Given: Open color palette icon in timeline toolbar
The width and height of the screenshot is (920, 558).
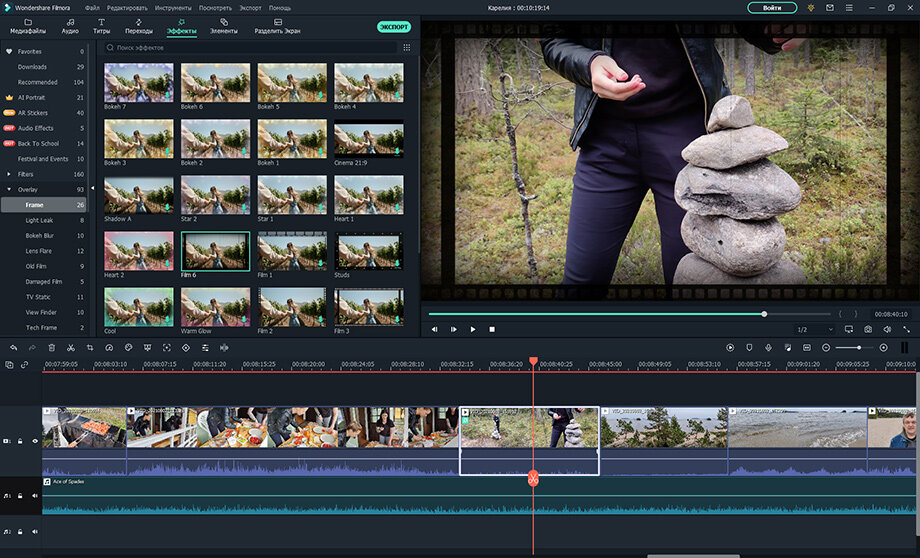Looking at the screenshot, I should click(128, 348).
